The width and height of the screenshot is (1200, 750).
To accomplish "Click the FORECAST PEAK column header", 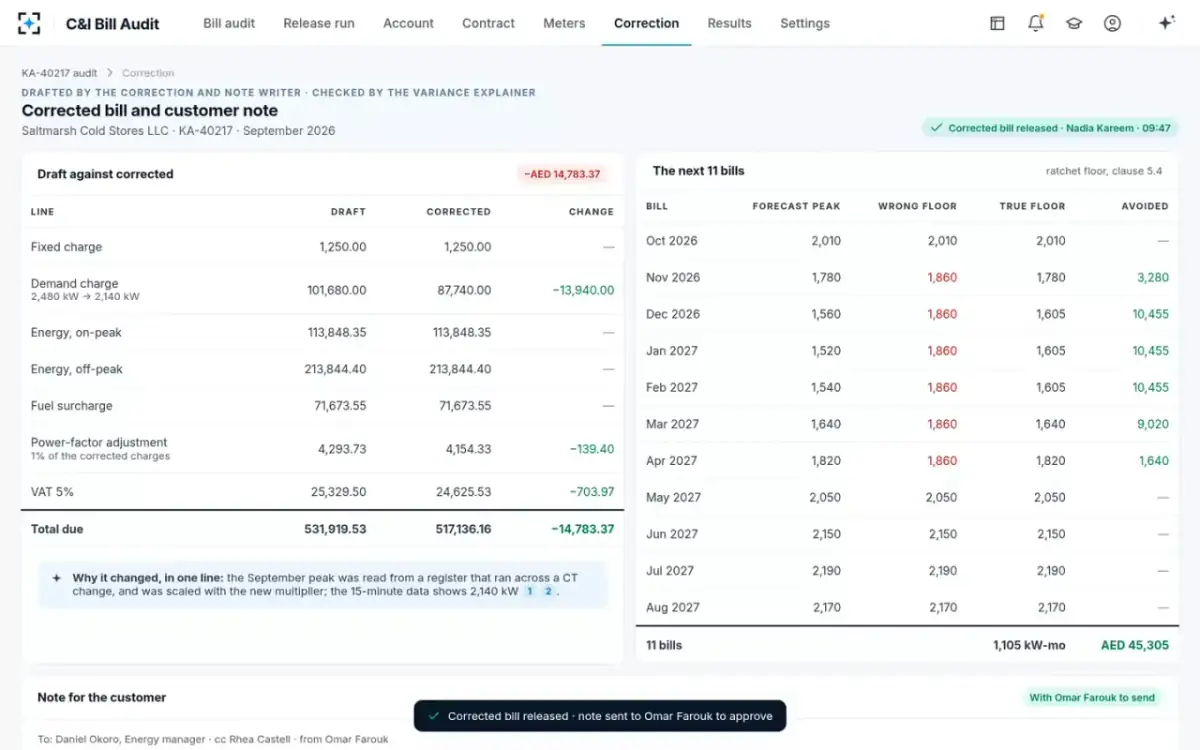I will coord(796,206).
